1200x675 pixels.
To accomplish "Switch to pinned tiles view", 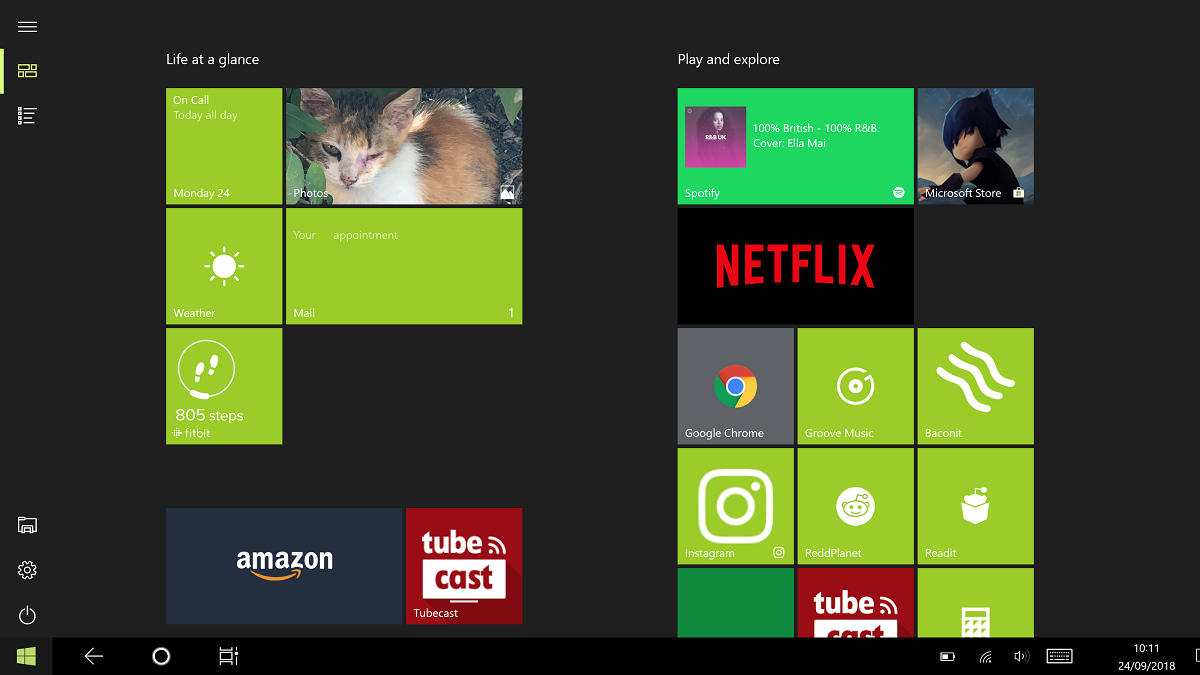I will pyautogui.click(x=27, y=71).
